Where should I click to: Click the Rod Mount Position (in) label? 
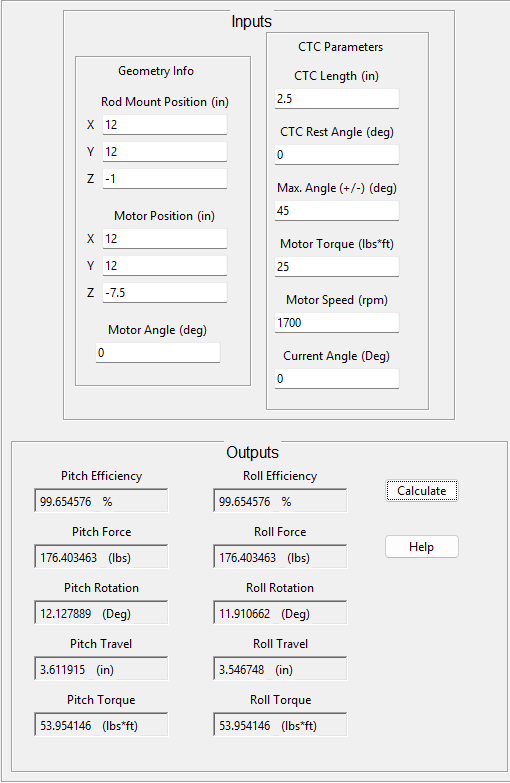[x=165, y=102]
